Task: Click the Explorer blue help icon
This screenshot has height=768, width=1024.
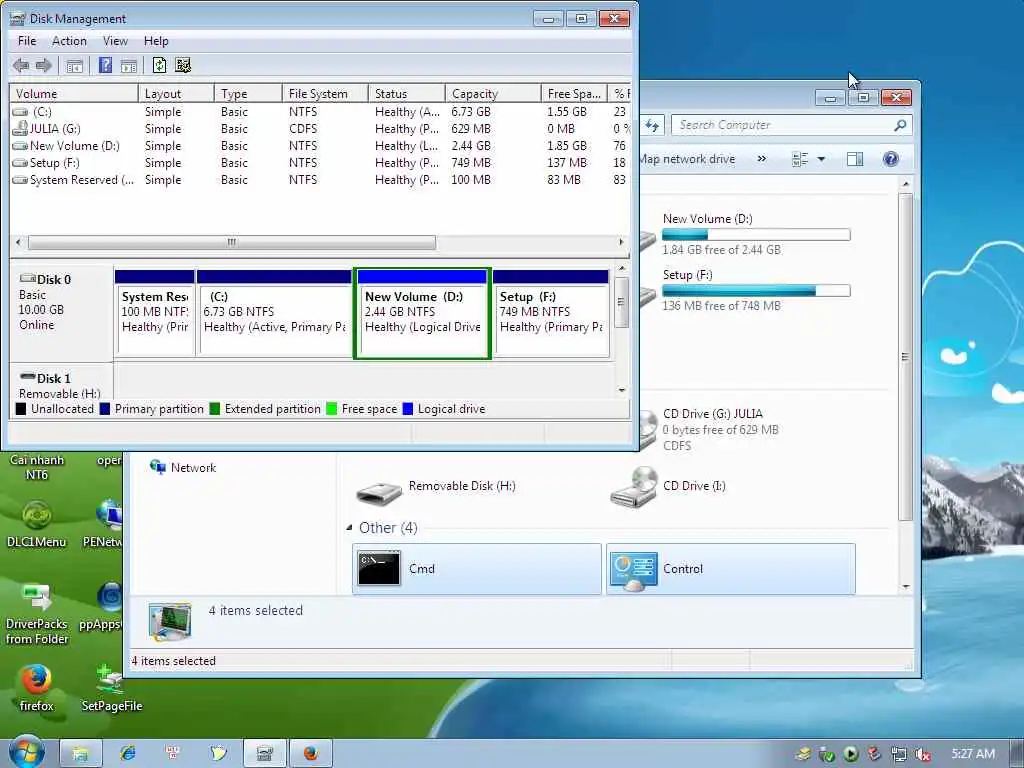Action: [x=891, y=159]
